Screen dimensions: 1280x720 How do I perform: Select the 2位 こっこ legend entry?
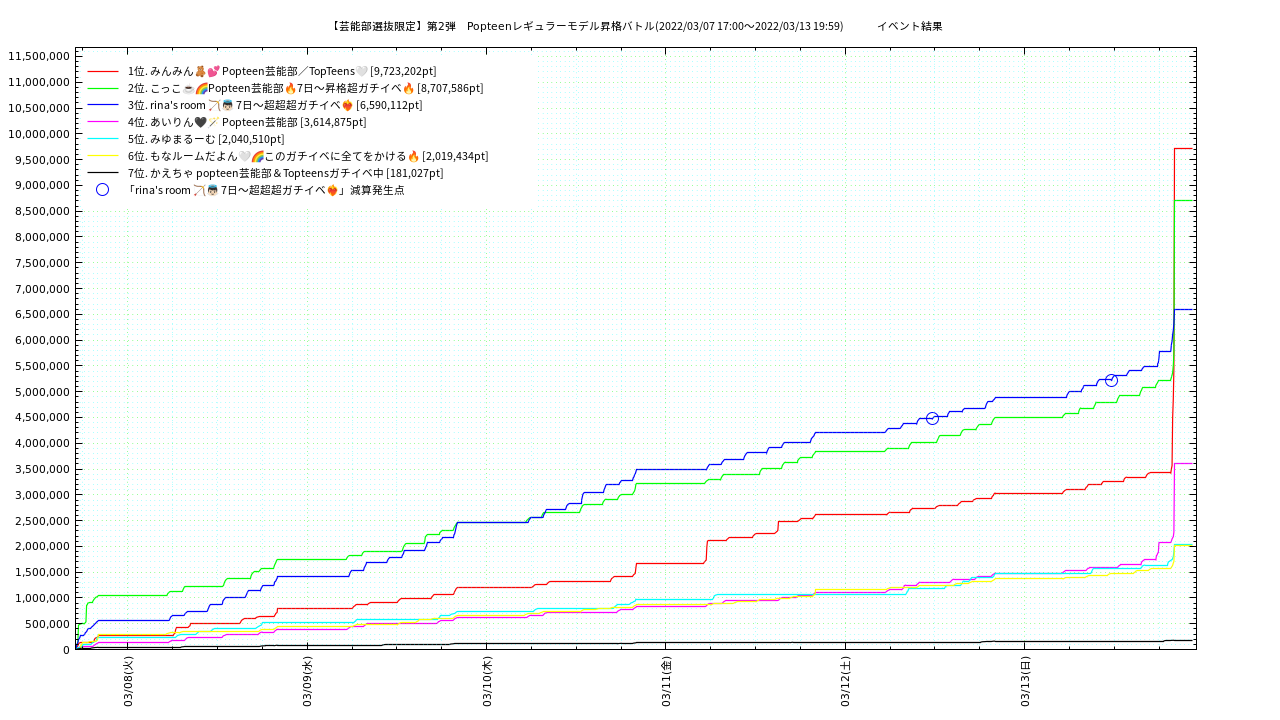tap(305, 89)
